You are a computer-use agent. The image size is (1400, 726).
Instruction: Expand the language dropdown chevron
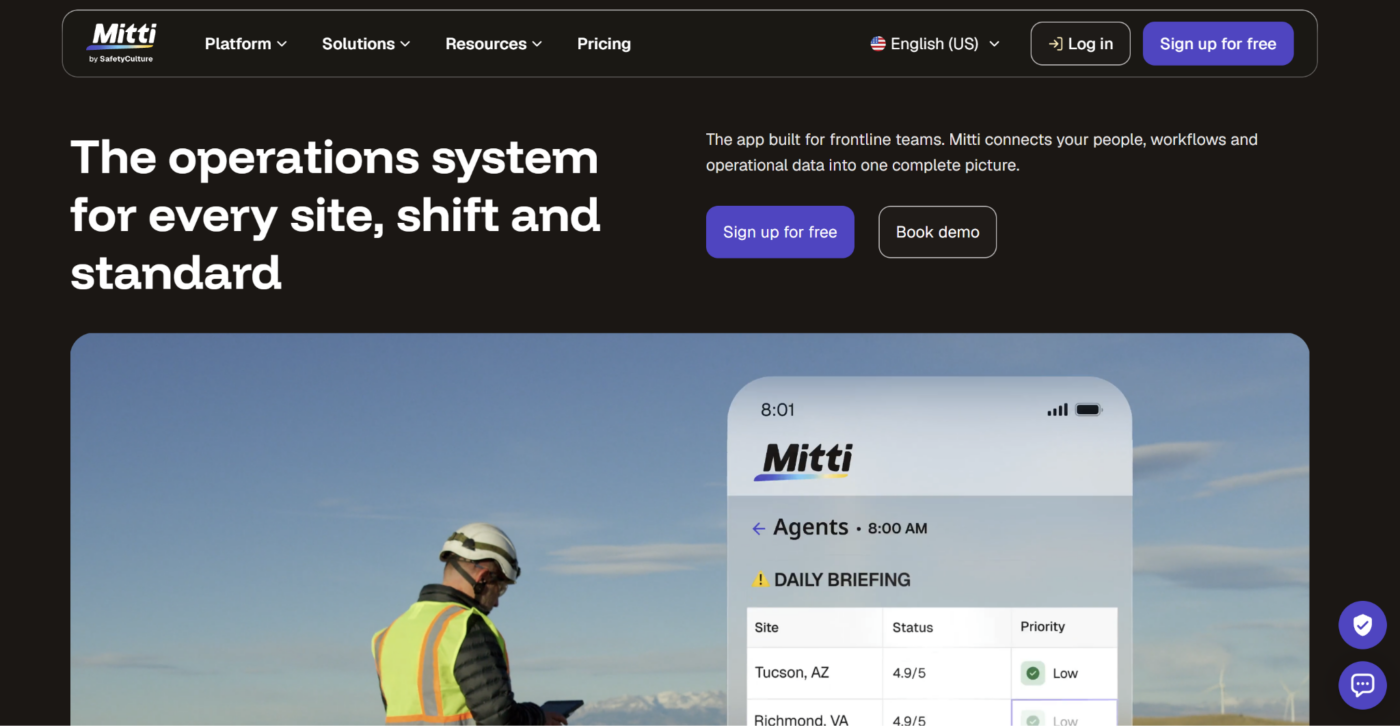pos(994,44)
